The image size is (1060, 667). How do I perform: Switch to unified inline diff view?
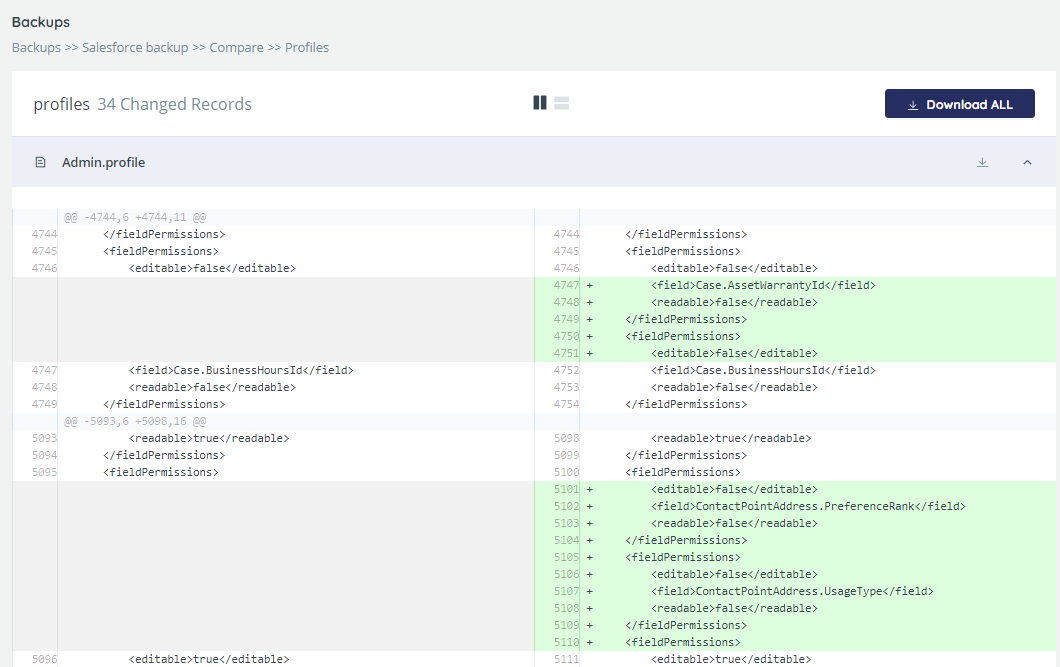click(561, 103)
